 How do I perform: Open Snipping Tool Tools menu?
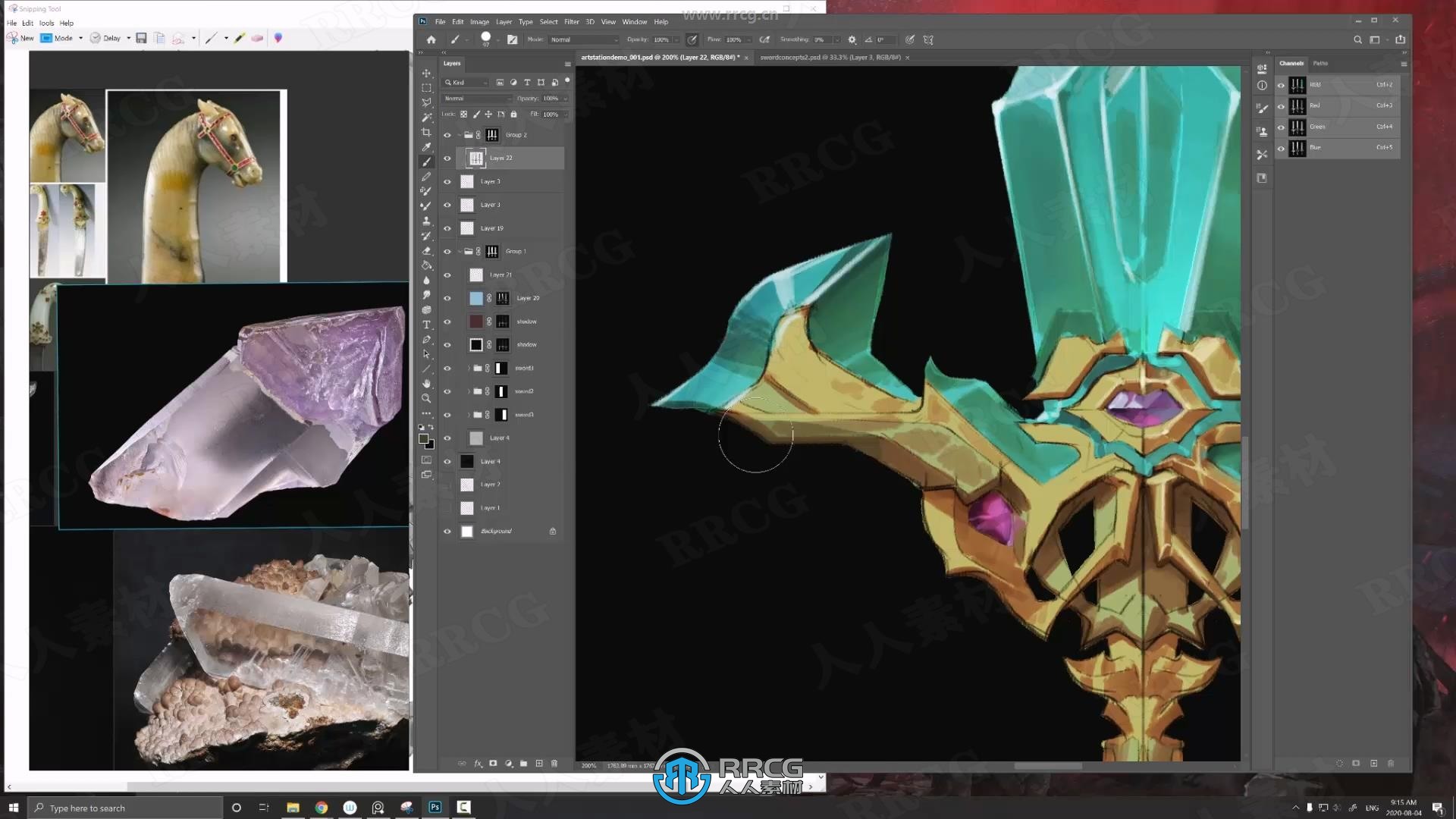(46, 24)
